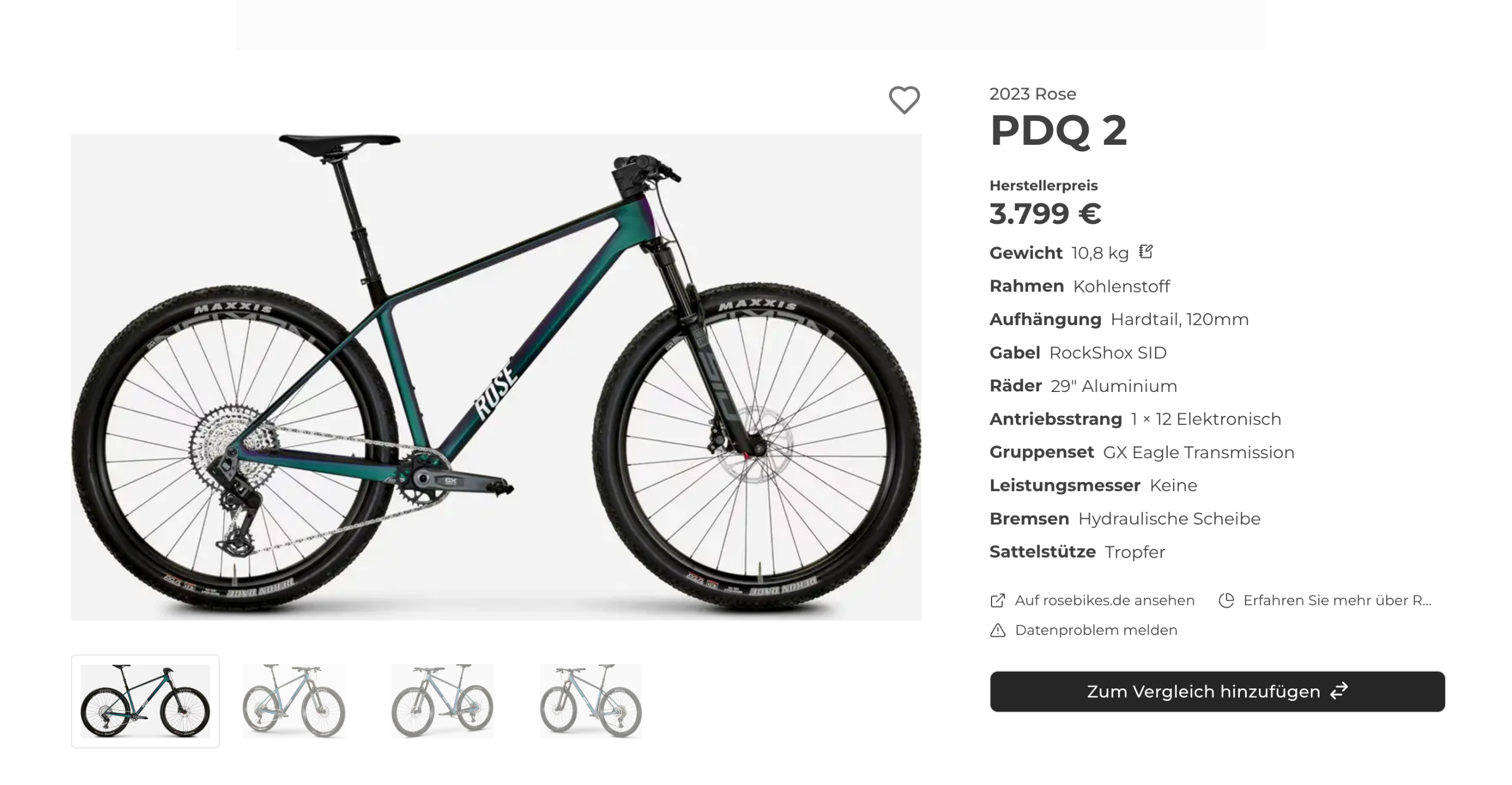Click the 'GX Eagle Transmission' groupset value
This screenshot has height=785, width=1512.
tap(1198, 452)
